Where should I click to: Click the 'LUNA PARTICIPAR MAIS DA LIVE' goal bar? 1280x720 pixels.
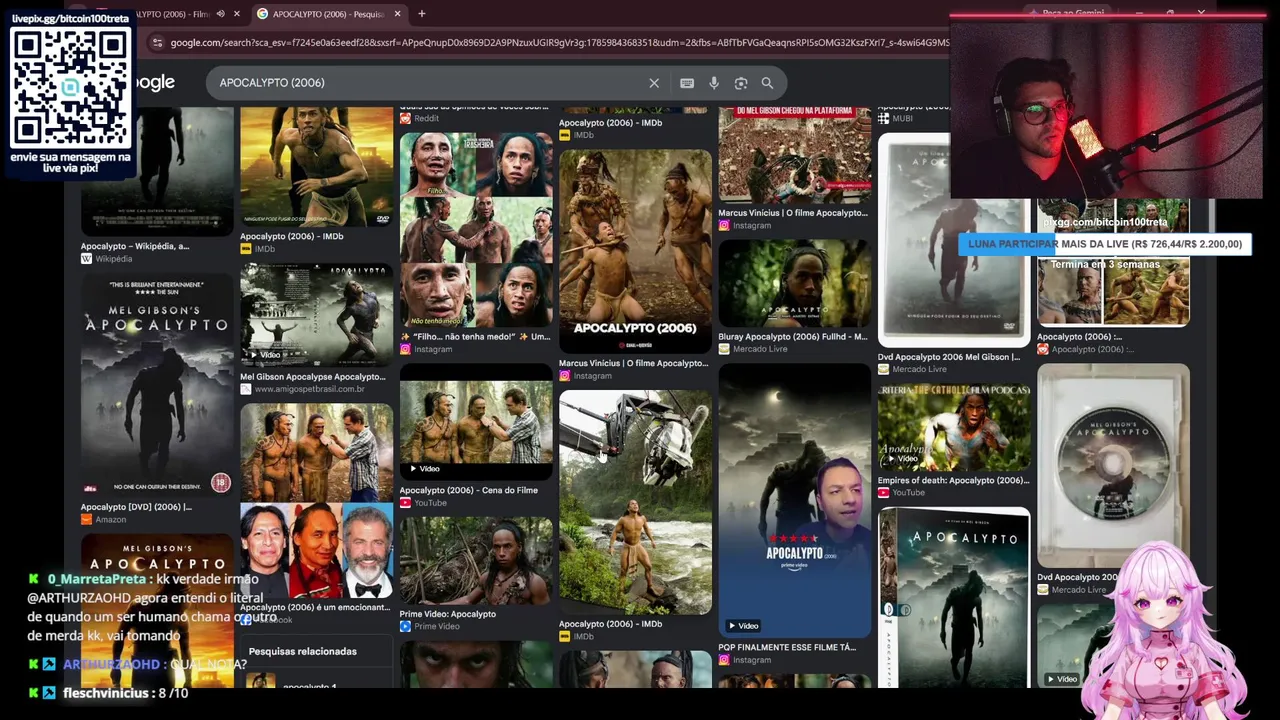1105,244
